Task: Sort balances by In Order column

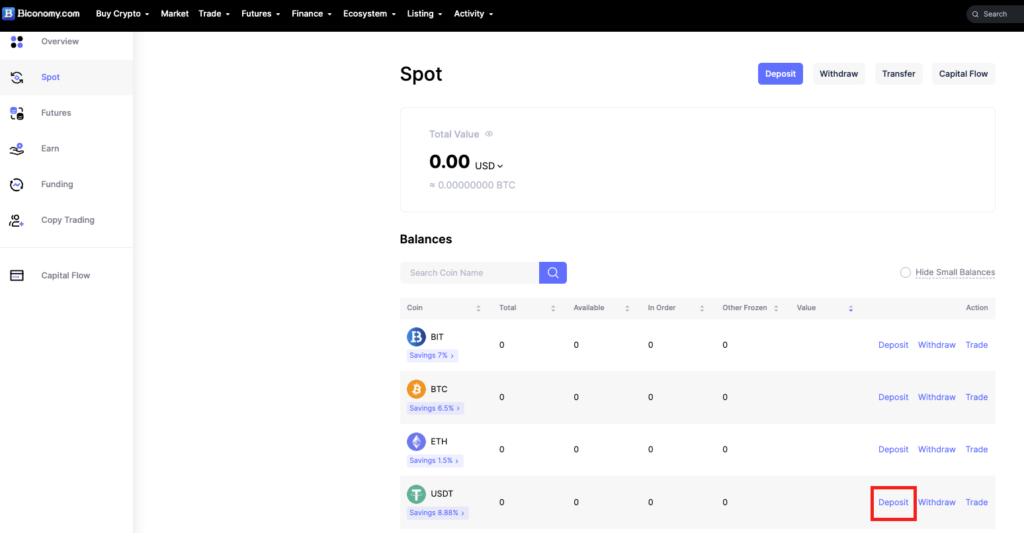Action: tap(701, 308)
